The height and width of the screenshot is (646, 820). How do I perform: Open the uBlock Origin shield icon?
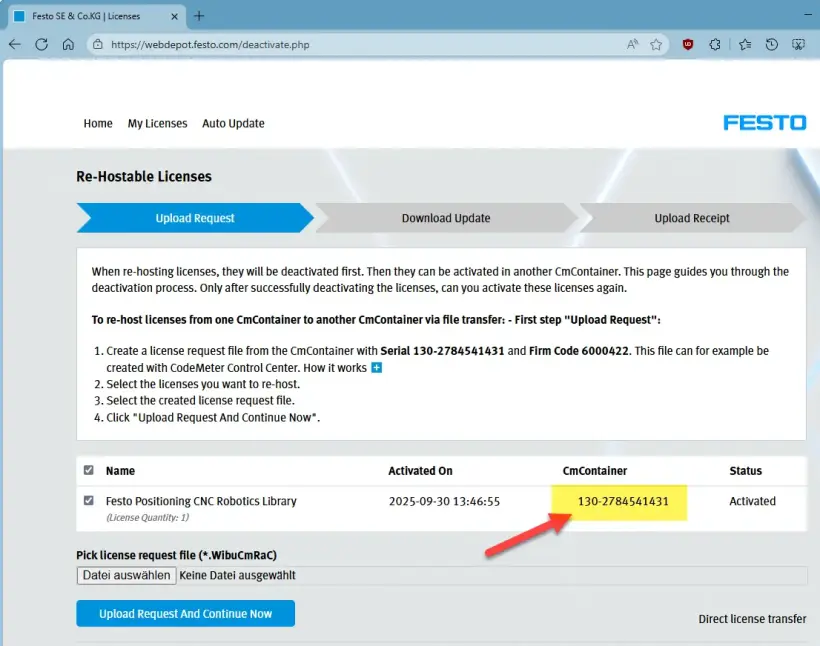[688, 44]
